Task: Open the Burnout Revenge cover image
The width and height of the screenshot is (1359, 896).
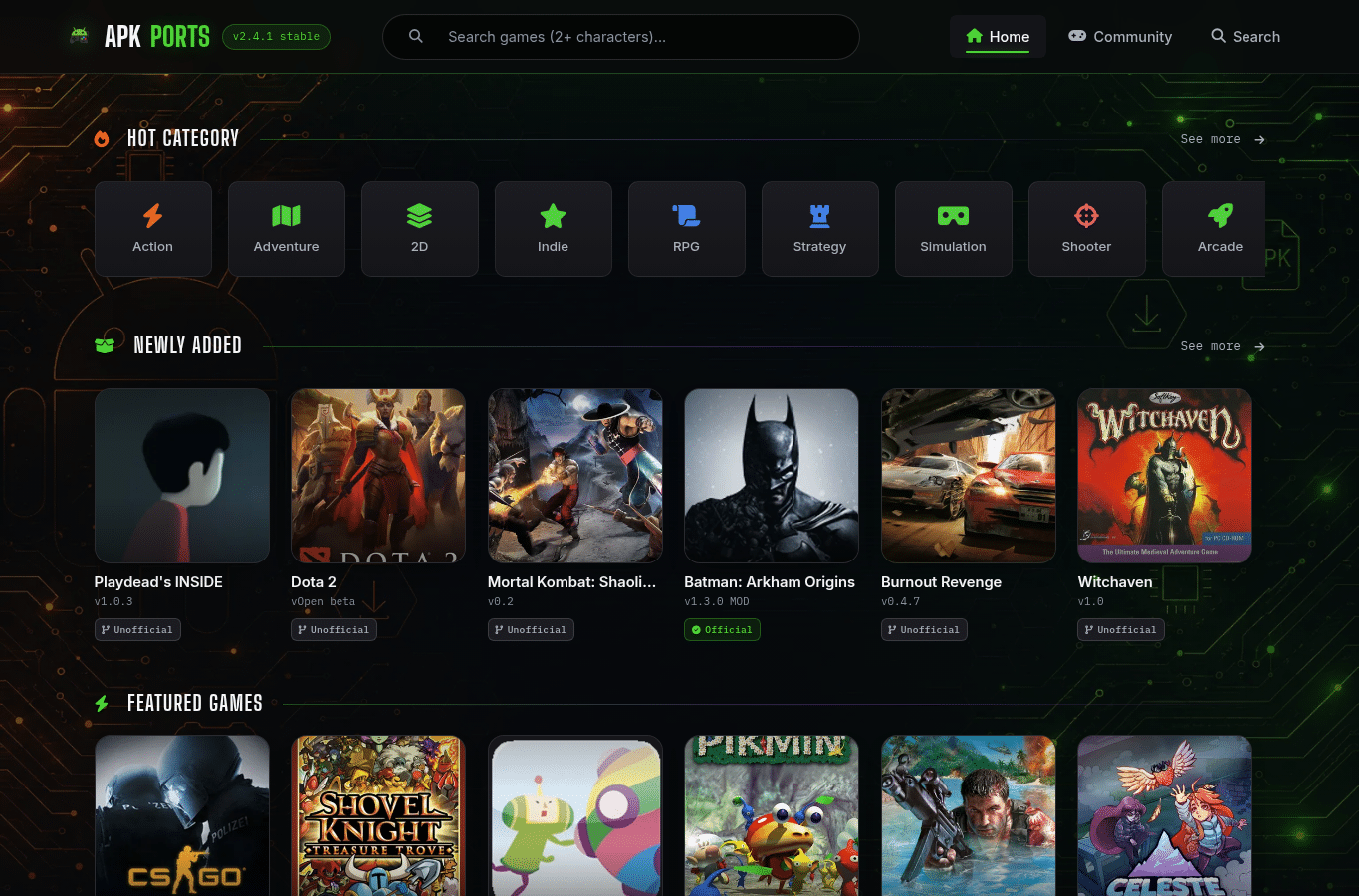Action: pos(969,476)
